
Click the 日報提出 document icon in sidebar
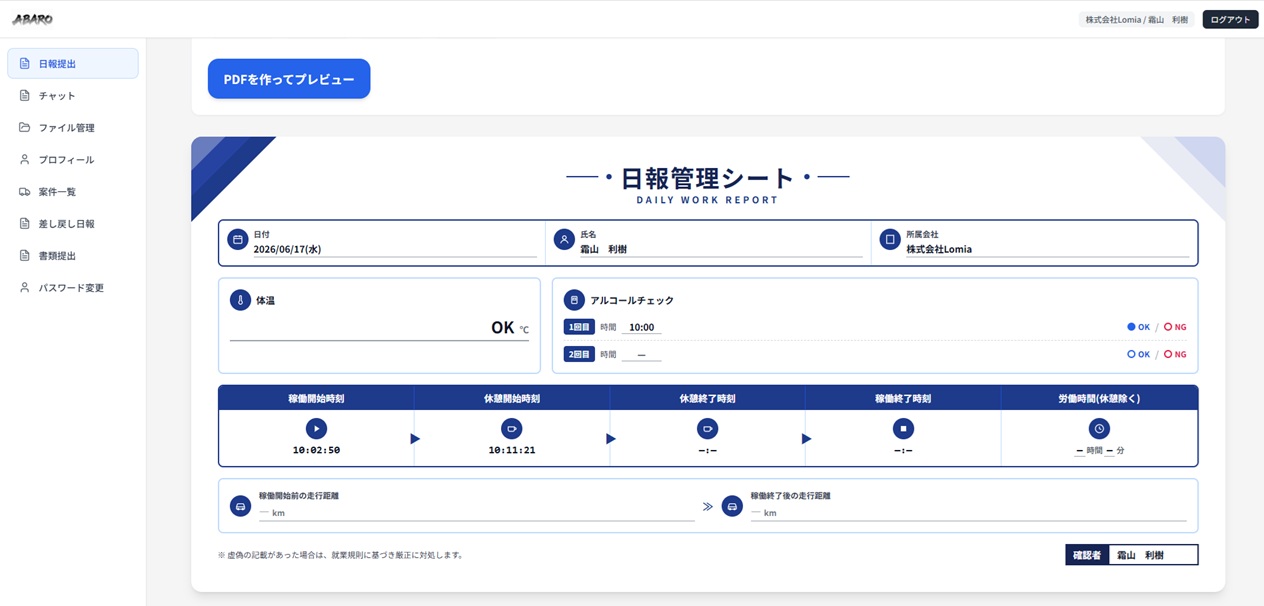(x=25, y=63)
